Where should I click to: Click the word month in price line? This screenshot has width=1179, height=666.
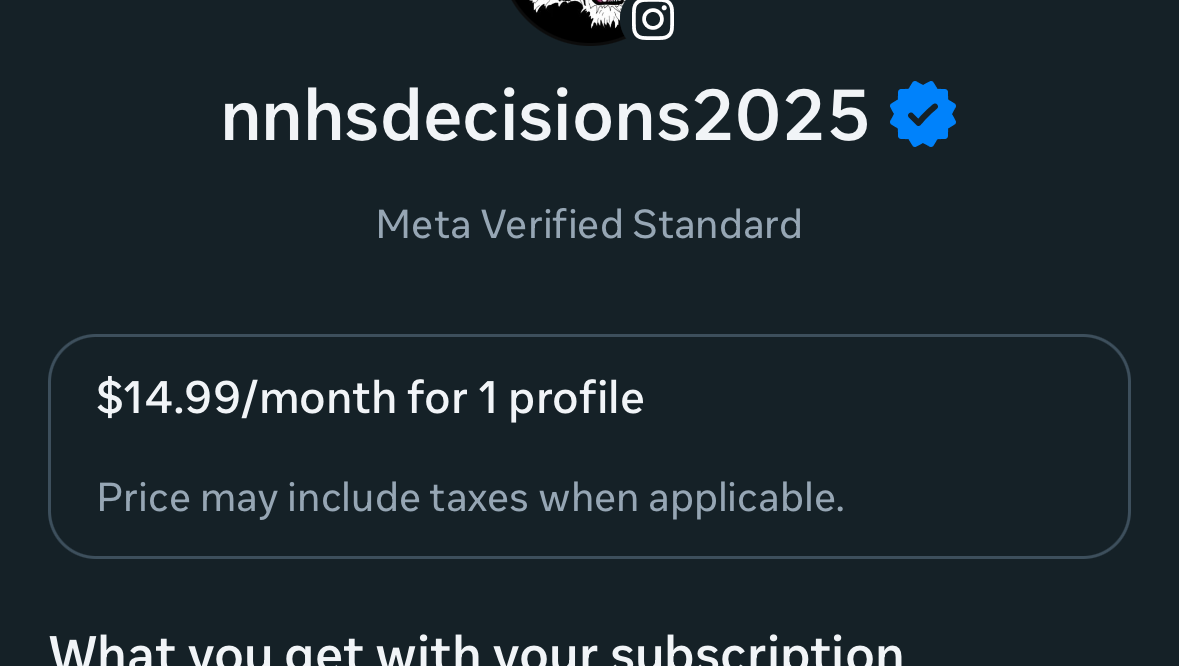point(327,398)
